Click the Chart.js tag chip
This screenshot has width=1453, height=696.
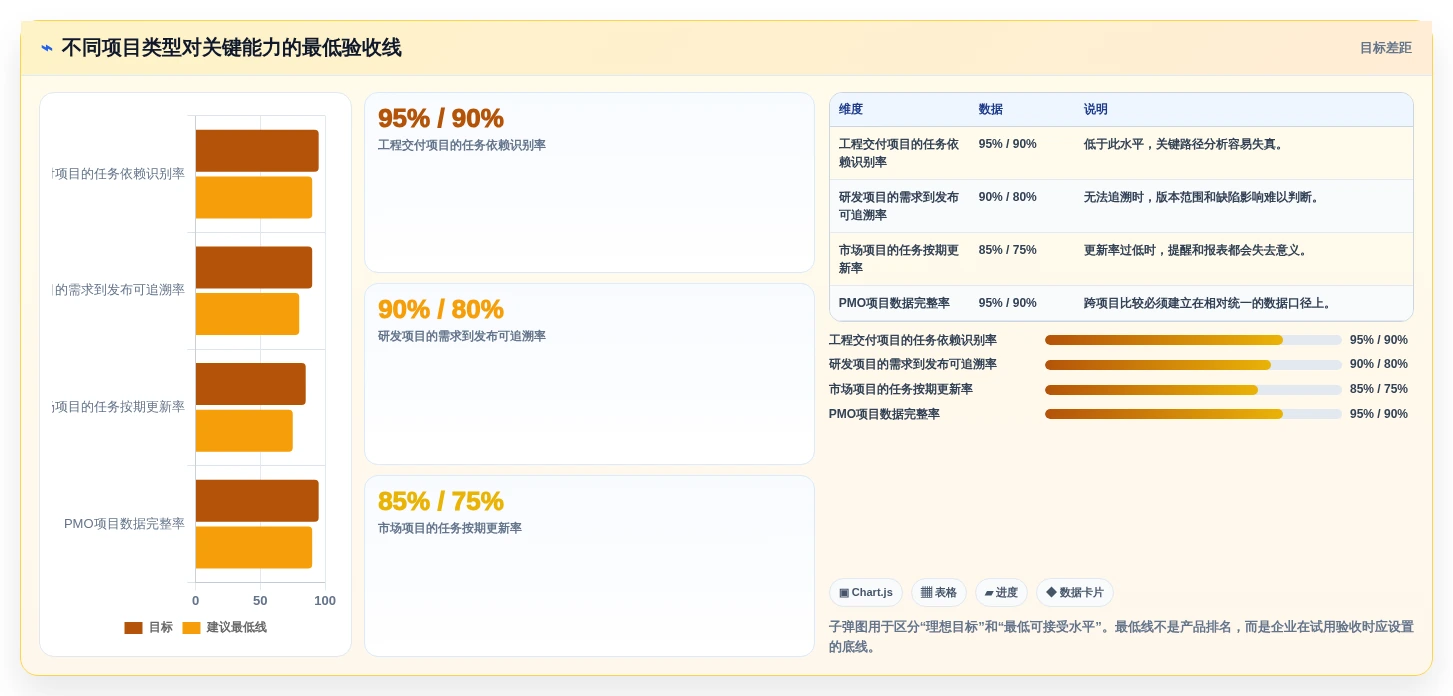click(865, 593)
